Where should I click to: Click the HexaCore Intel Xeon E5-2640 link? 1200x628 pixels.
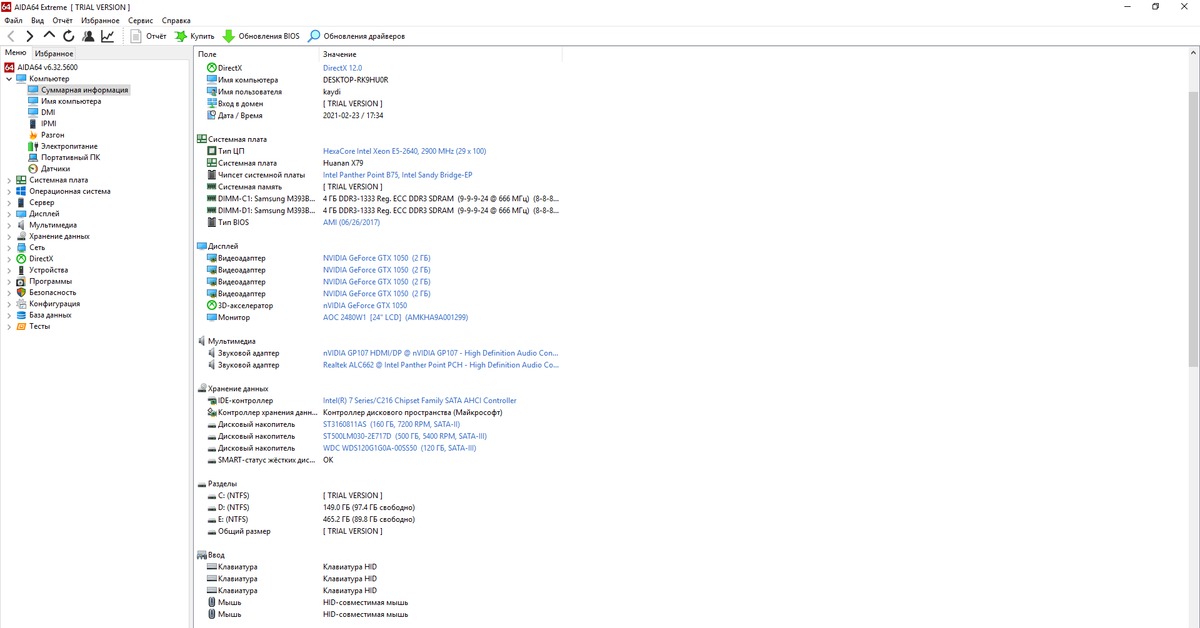pos(404,151)
